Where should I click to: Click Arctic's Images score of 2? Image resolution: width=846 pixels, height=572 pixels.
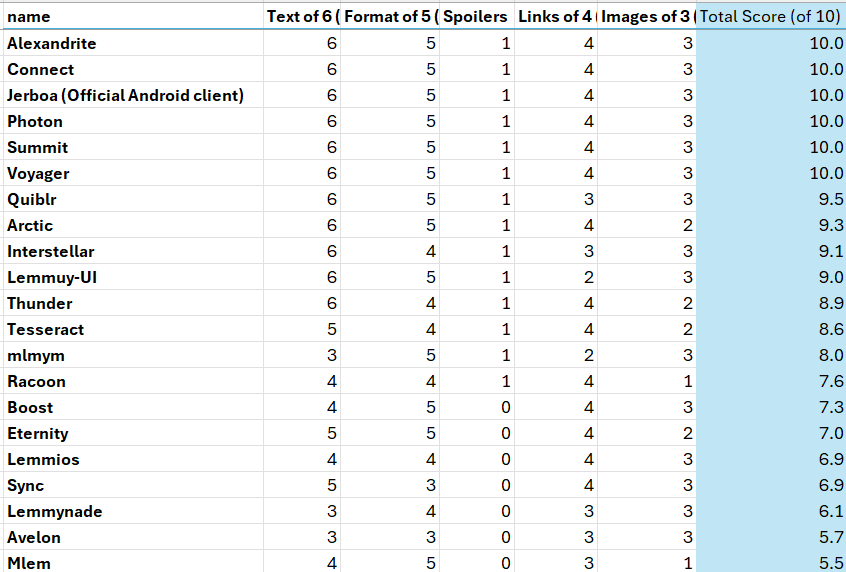pos(647,225)
